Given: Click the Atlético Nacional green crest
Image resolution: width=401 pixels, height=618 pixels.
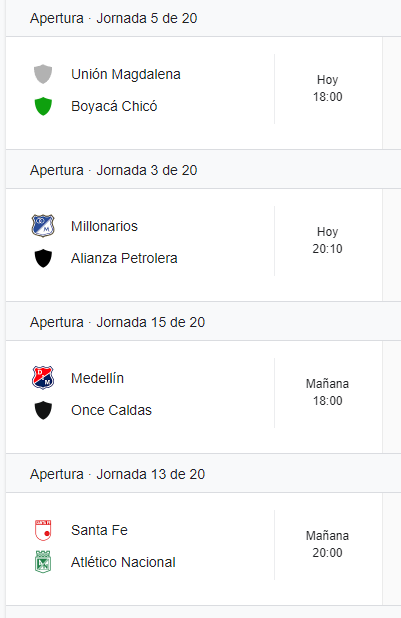Looking at the screenshot, I should [x=43, y=562].
